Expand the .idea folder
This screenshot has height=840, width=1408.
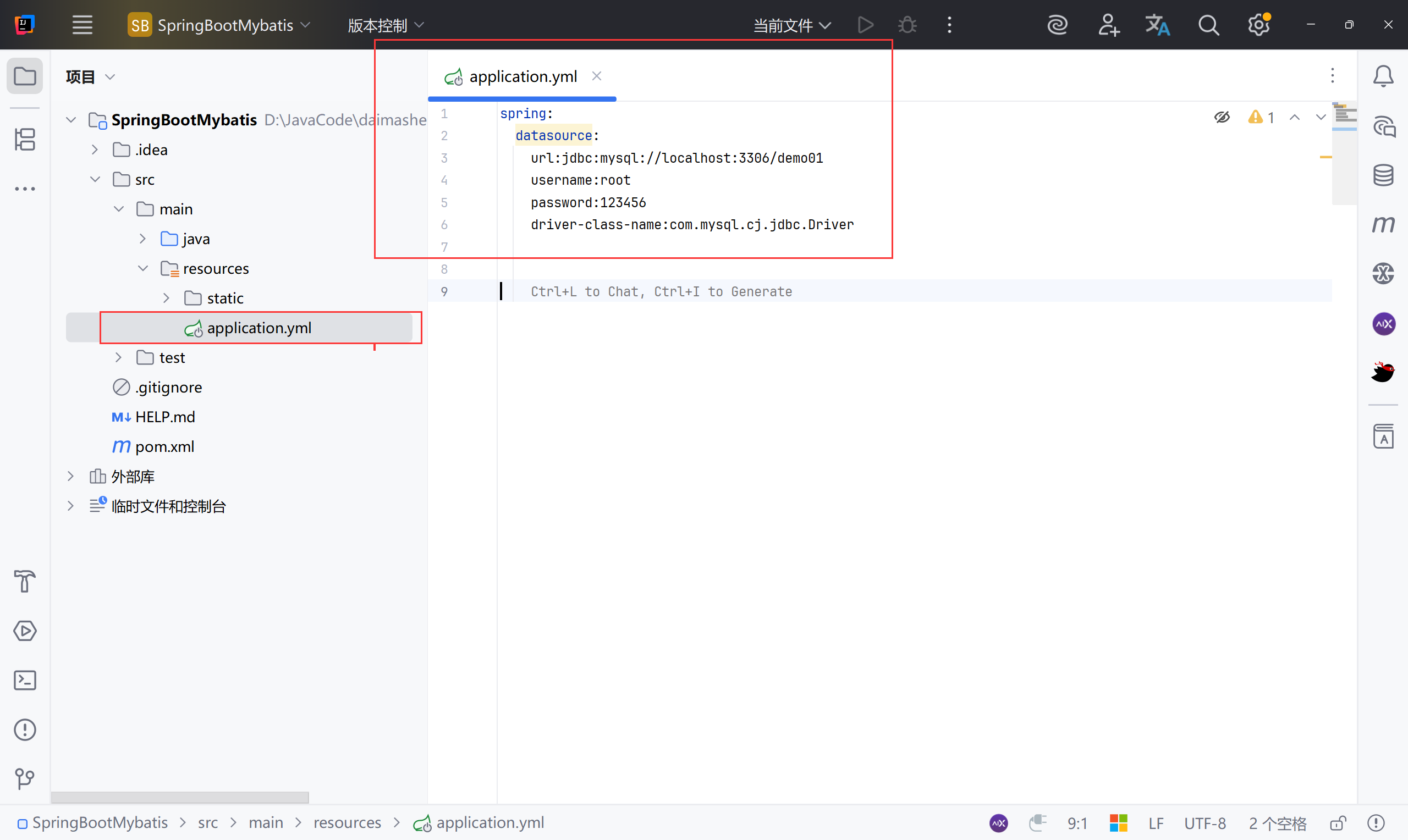pyautogui.click(x=95, y=150)
